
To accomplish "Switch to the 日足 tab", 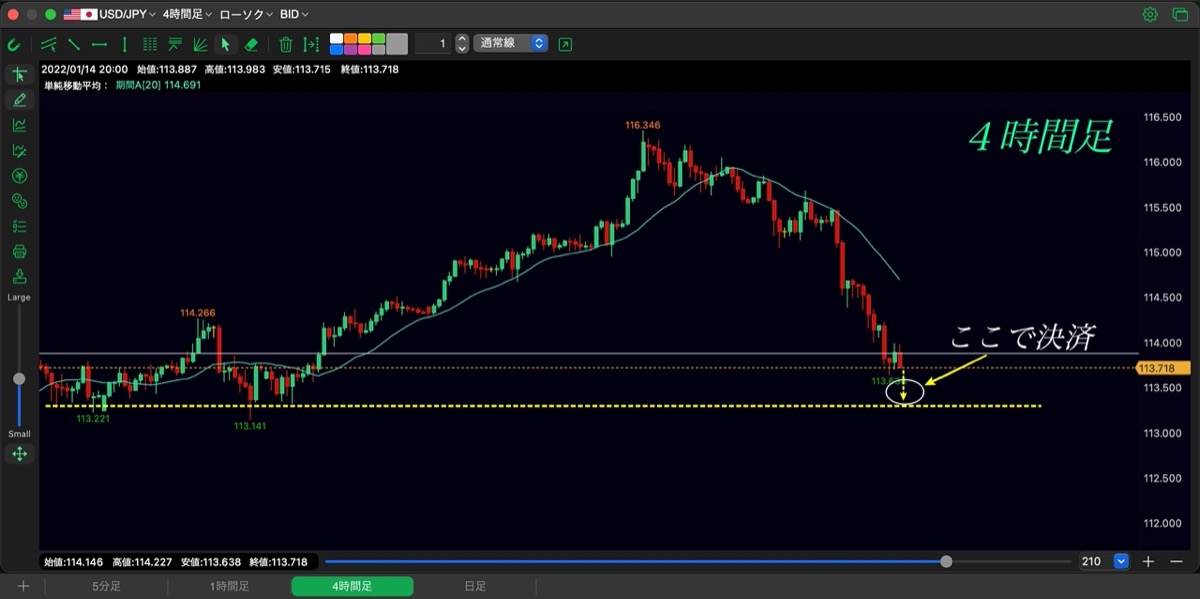I will (x=475, y=586).
